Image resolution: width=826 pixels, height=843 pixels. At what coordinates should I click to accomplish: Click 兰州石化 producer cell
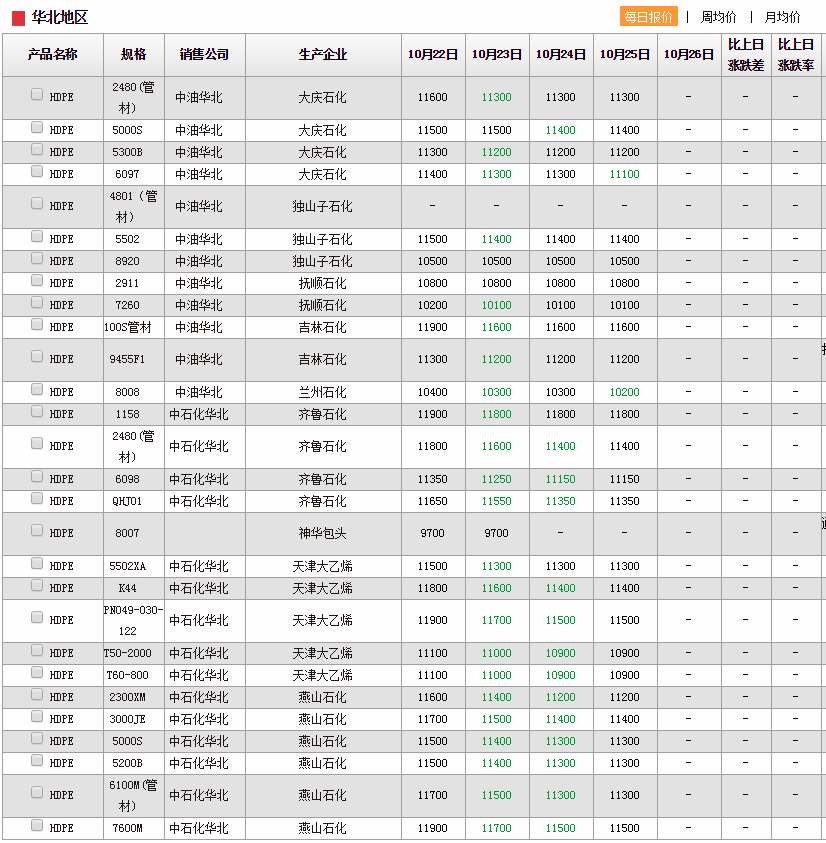323,392
